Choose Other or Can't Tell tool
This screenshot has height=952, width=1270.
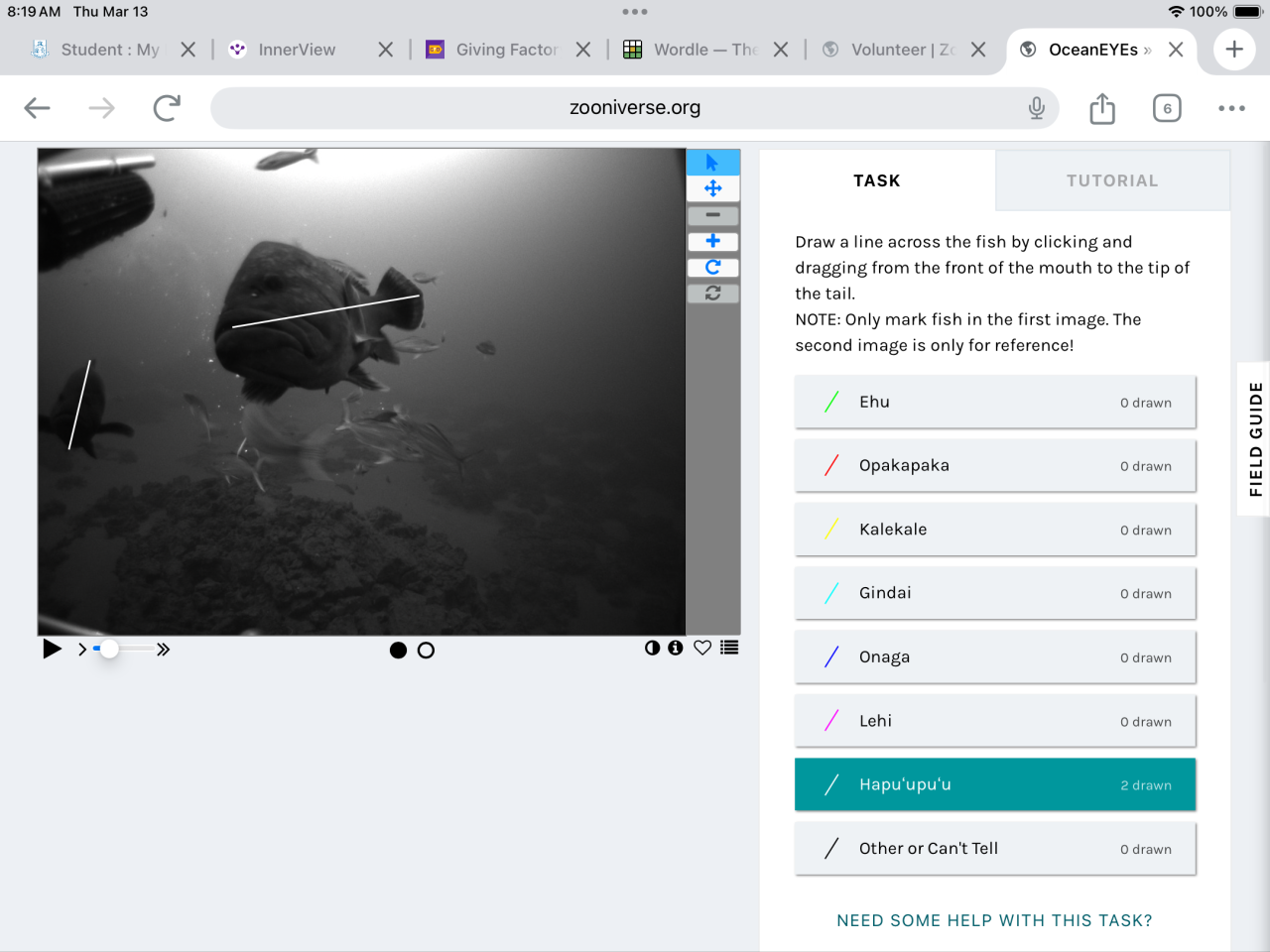(995, 848)
